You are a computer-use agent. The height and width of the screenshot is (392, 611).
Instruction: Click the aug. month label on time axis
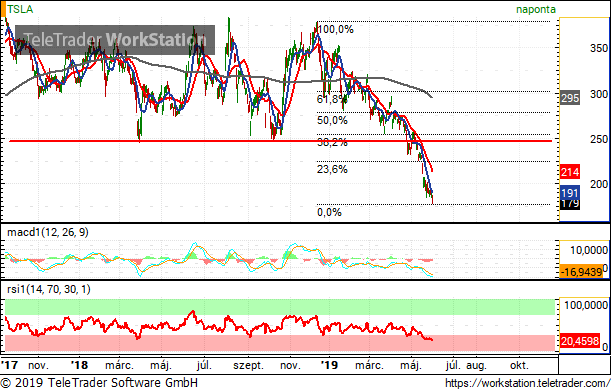(x=477, y=366)
